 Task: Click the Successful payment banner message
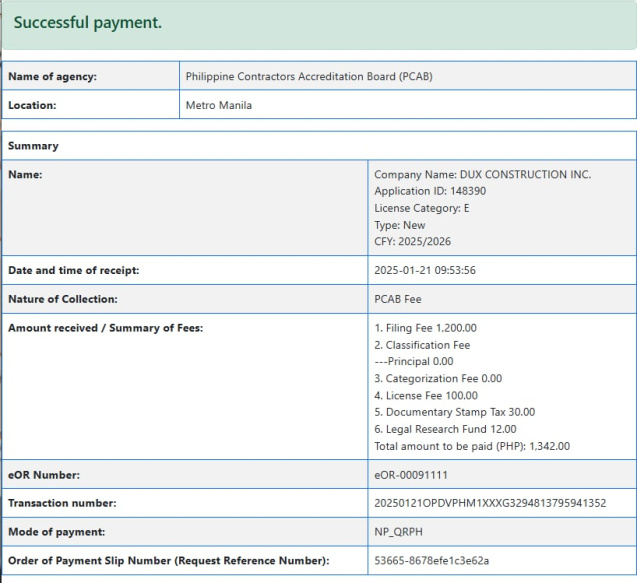(88, 22)
